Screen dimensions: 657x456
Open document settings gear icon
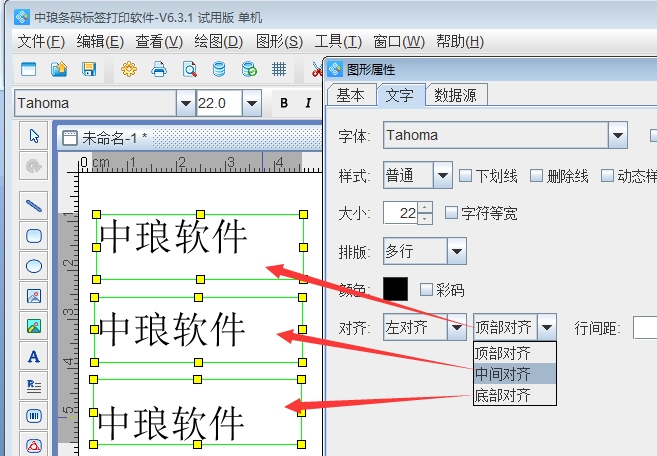(x=128, y=69)
